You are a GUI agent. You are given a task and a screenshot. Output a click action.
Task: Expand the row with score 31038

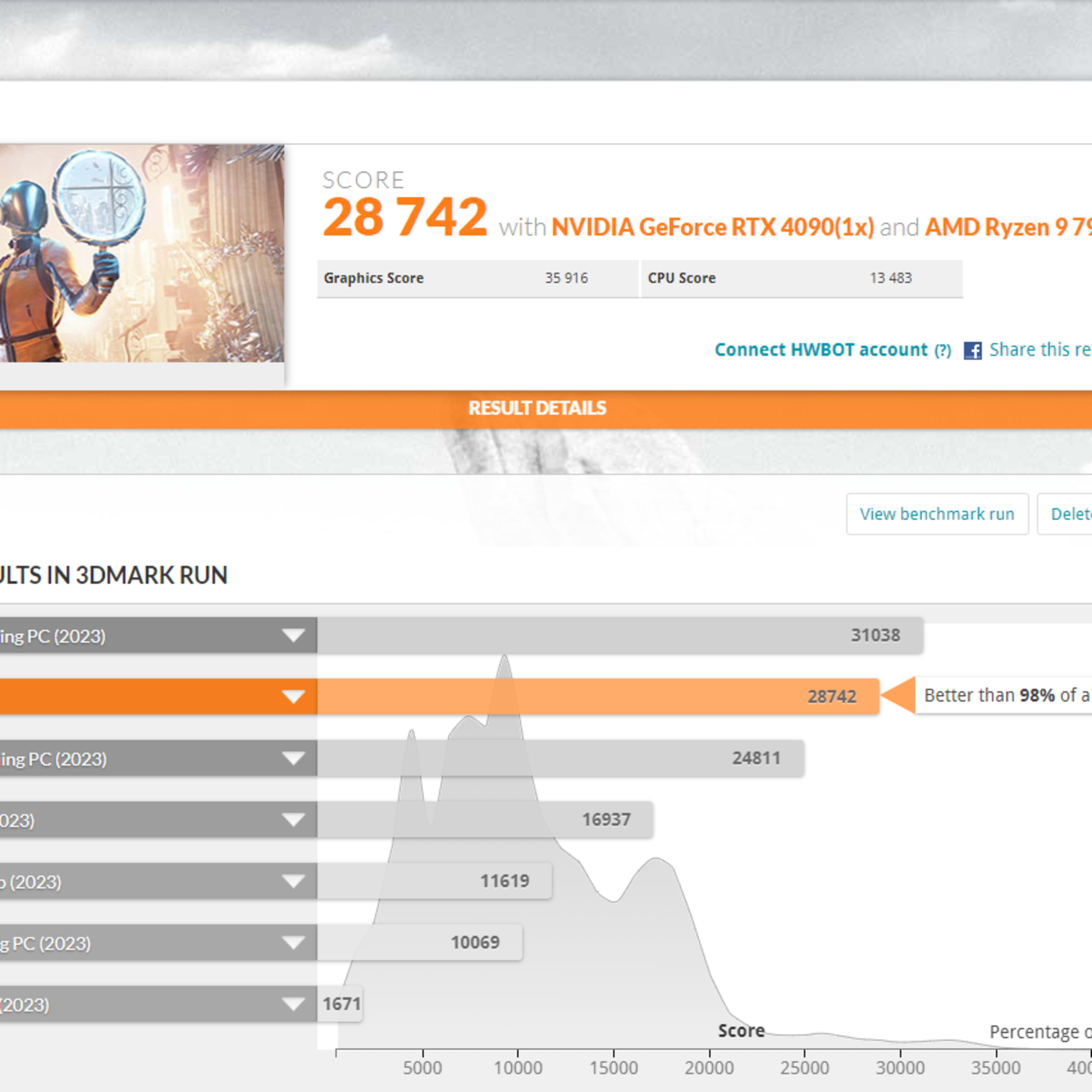coord(293,635)
